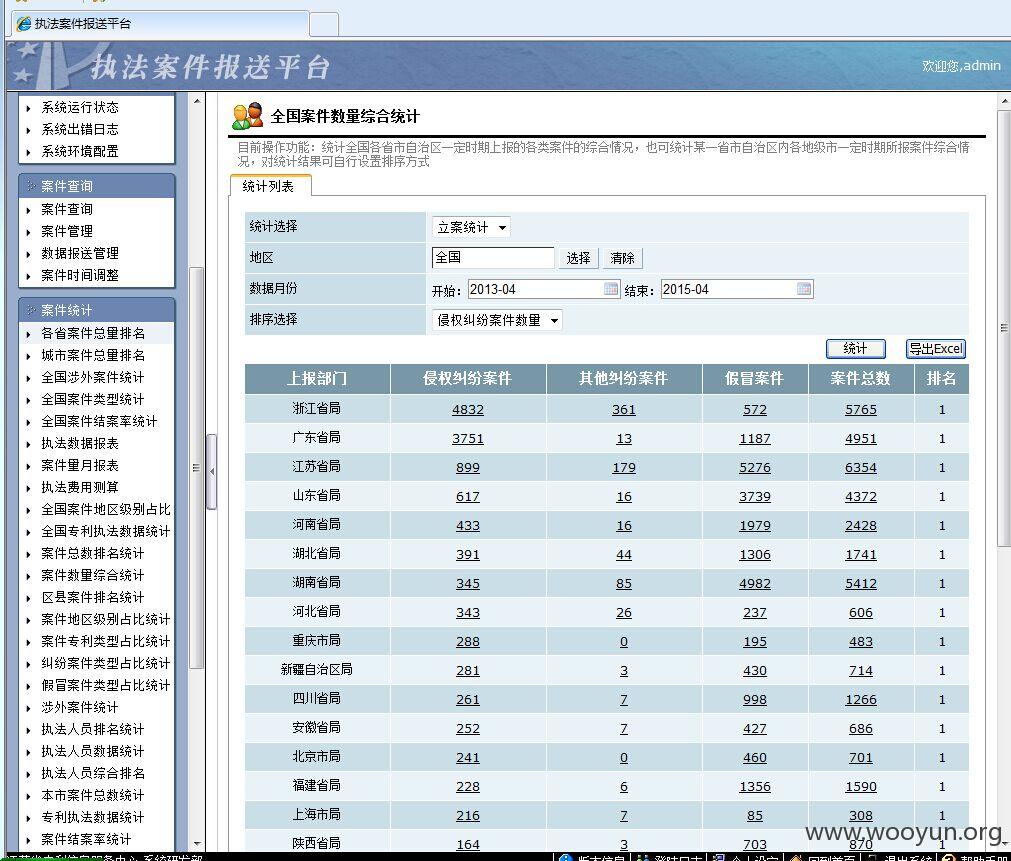This screenshot has width=1011, height=861.
Task: Select the 执法案件报送平台 browser tab
Action: 160,24
